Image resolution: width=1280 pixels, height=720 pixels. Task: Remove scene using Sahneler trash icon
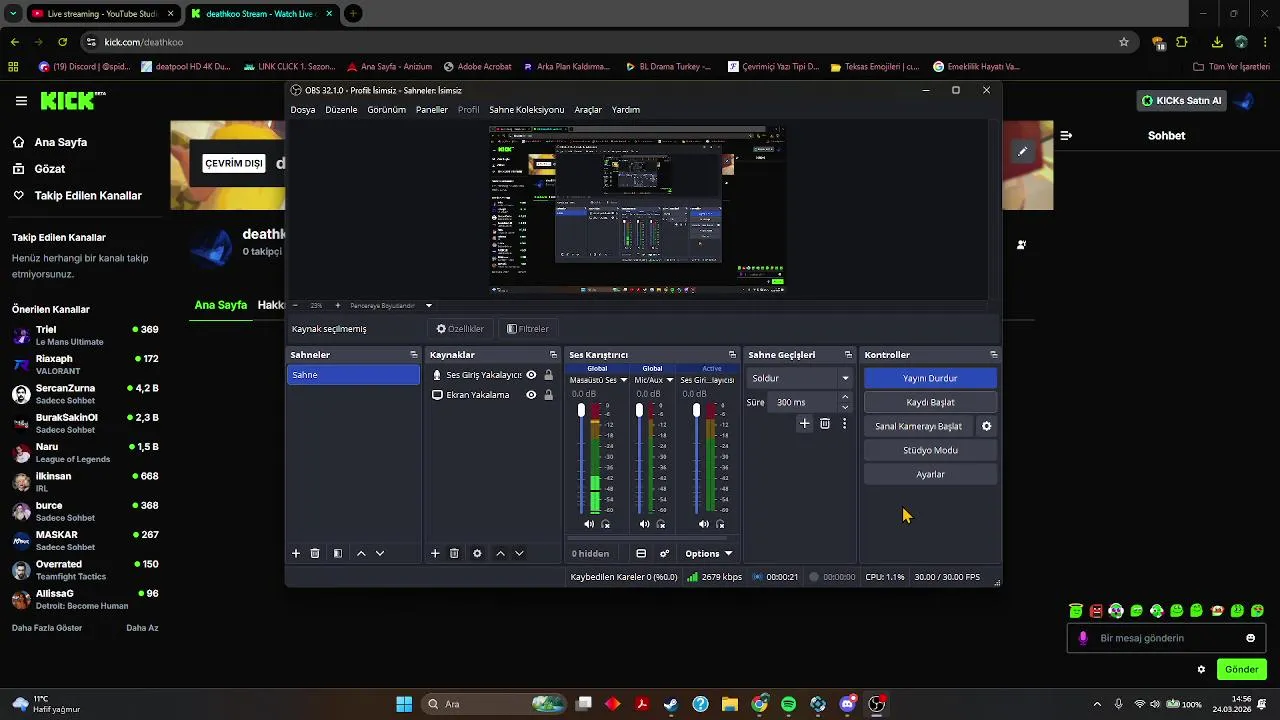coord(315,553)
